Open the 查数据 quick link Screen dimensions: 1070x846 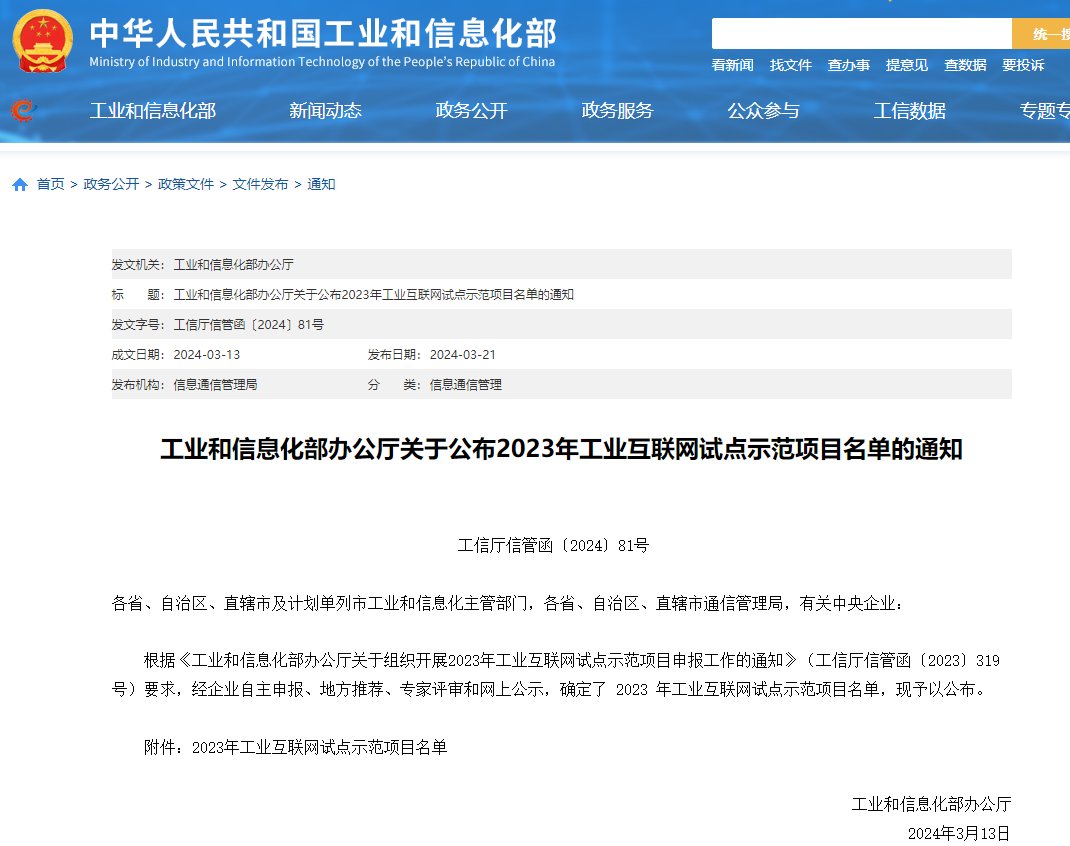coord(965,65)
